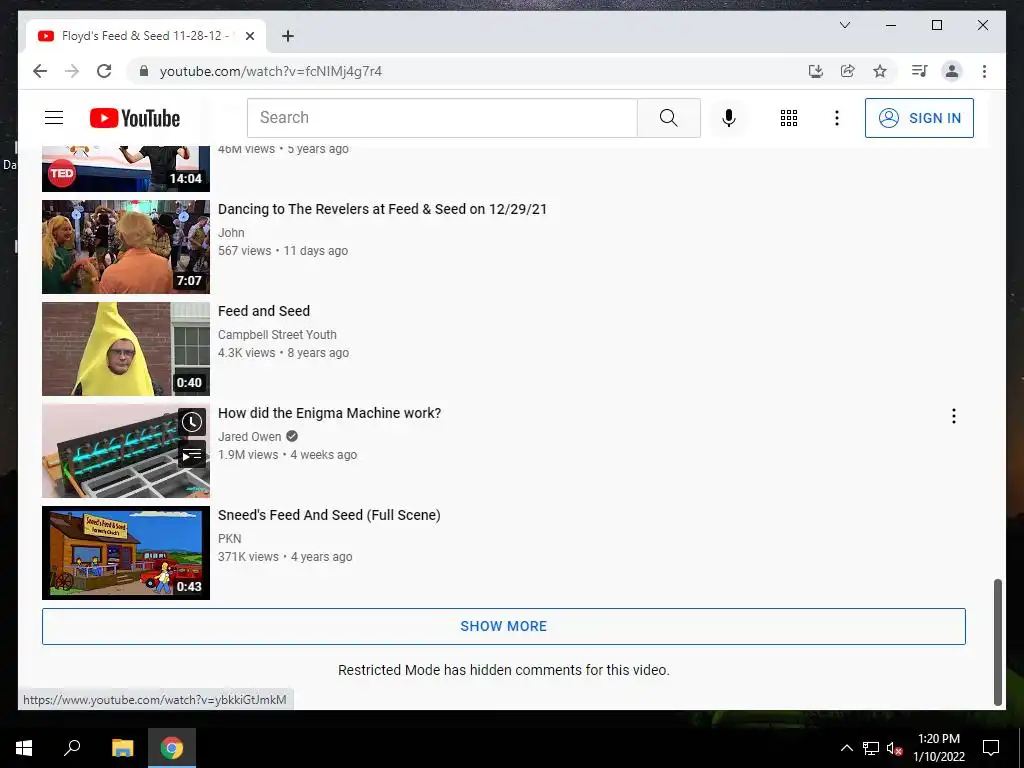Bookmark this tab with the star
This screenshot has width=1024, height=768.
880,71
